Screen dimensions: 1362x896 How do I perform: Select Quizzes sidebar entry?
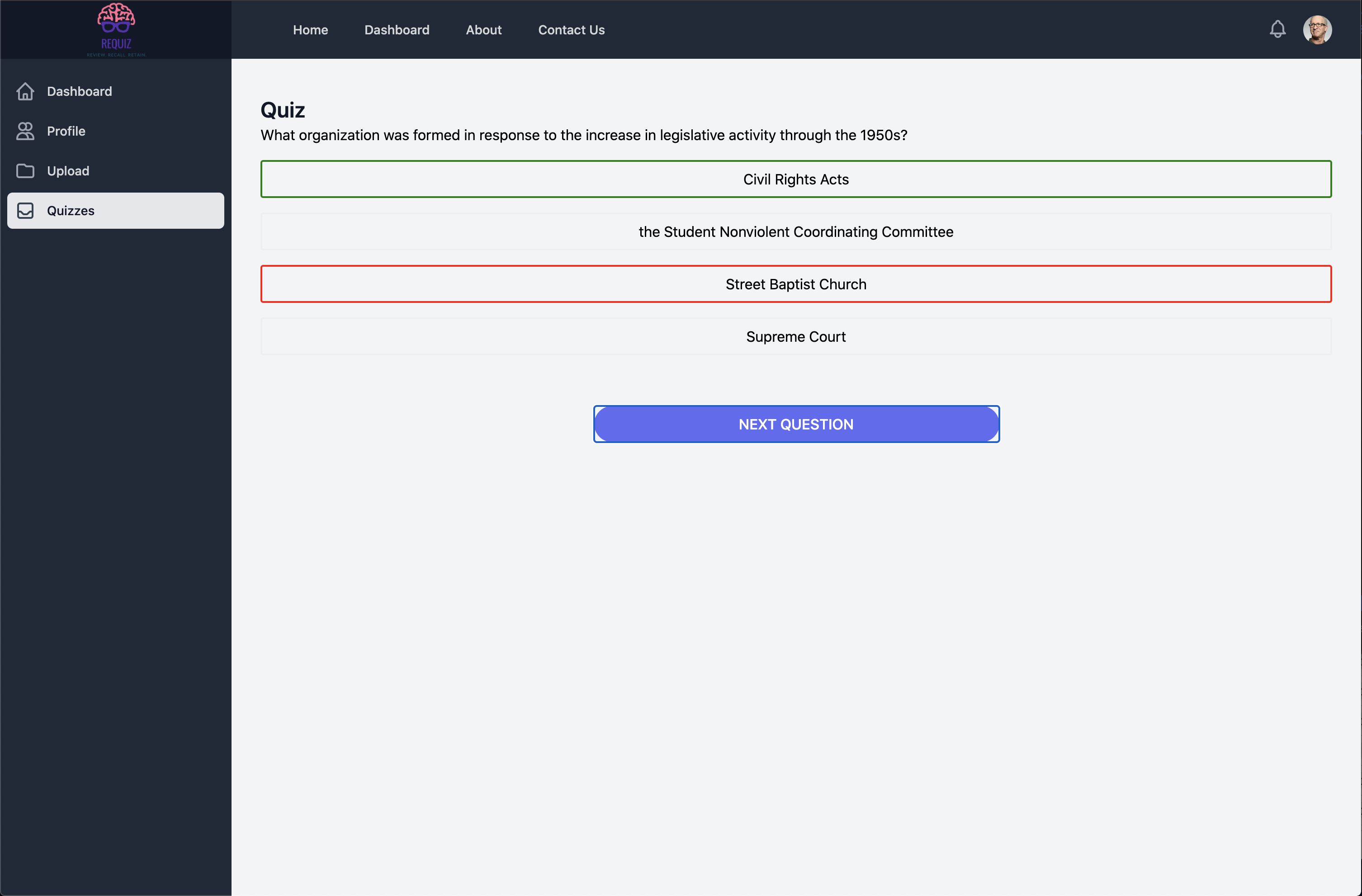[71, 211]
